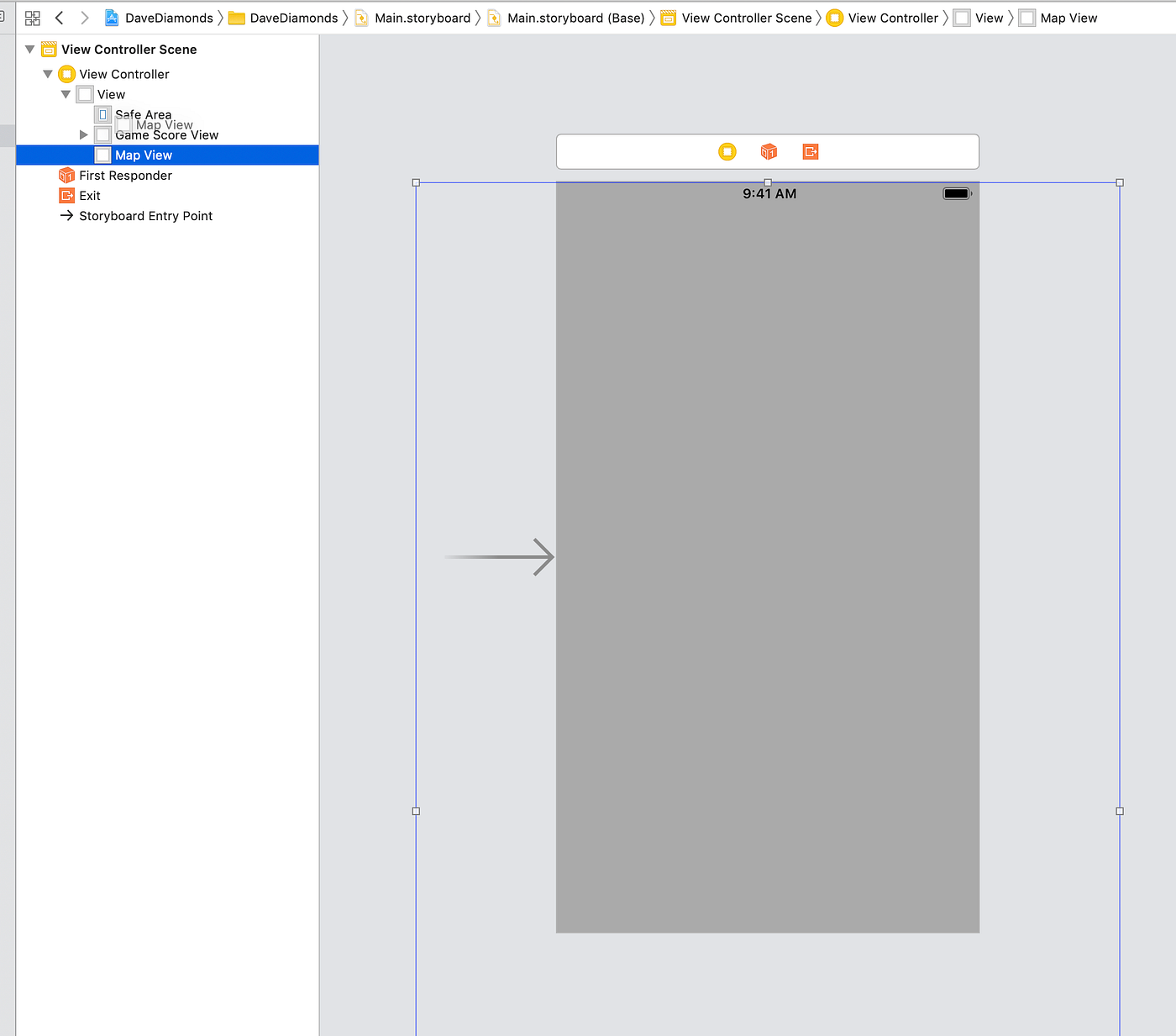Click Exit orange icon in outline
The width and height of the screenshot is (1176, 1036).
click(67, 195)
